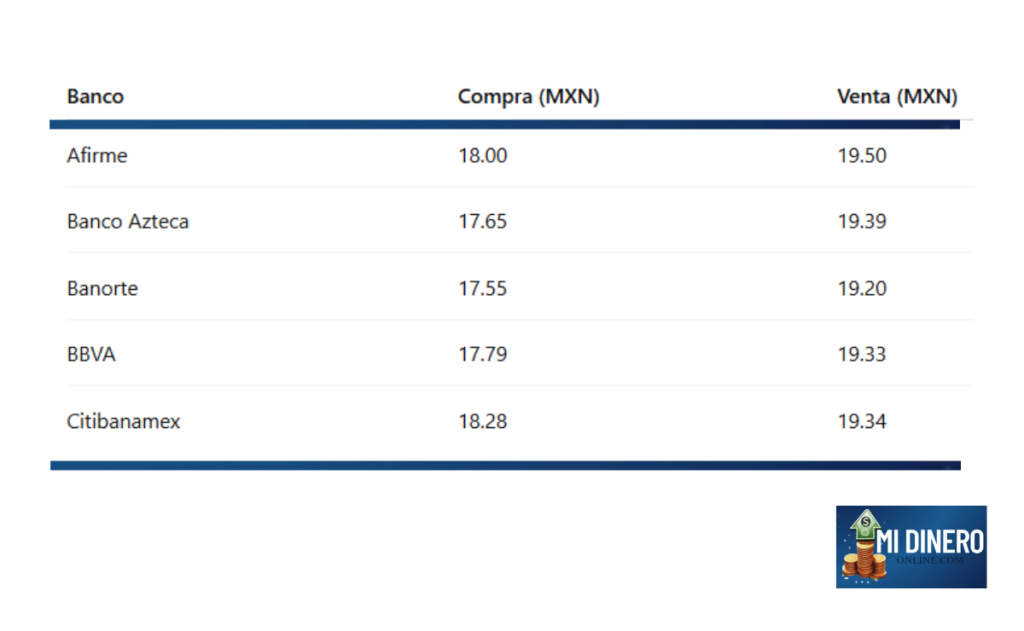Viewport: 1024px width, 631px height.
Task: Click Banorte's compra value 17.55
Action: pyautogui.click(x=483, y=288)
